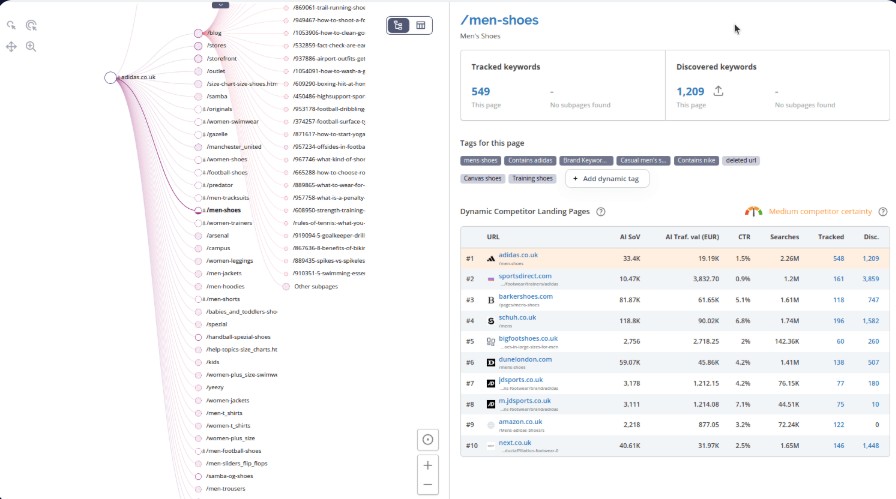This screenshot has height=499, width=896.
Task: Recenter the tree with the target button
Action: click(427, 440)
